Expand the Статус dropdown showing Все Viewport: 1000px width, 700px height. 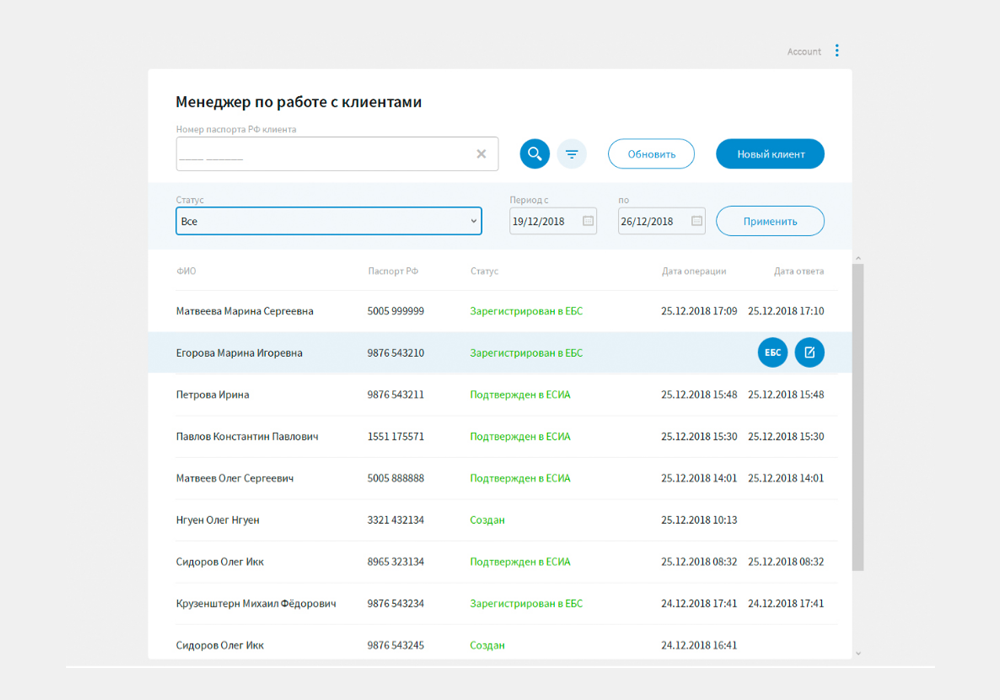tap(328, 221)
